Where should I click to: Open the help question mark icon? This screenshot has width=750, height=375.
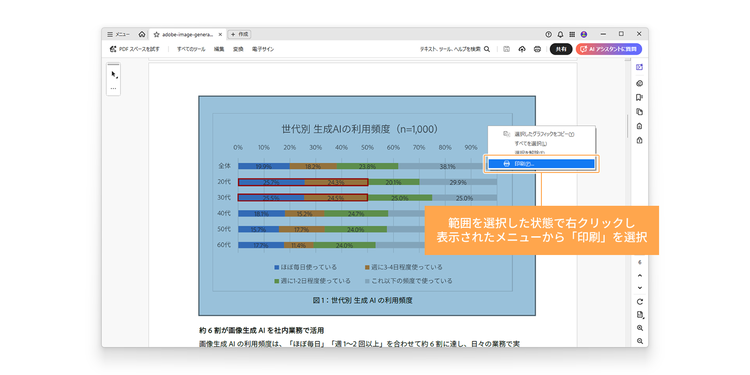pyautogui.click(x=549, y=34)
